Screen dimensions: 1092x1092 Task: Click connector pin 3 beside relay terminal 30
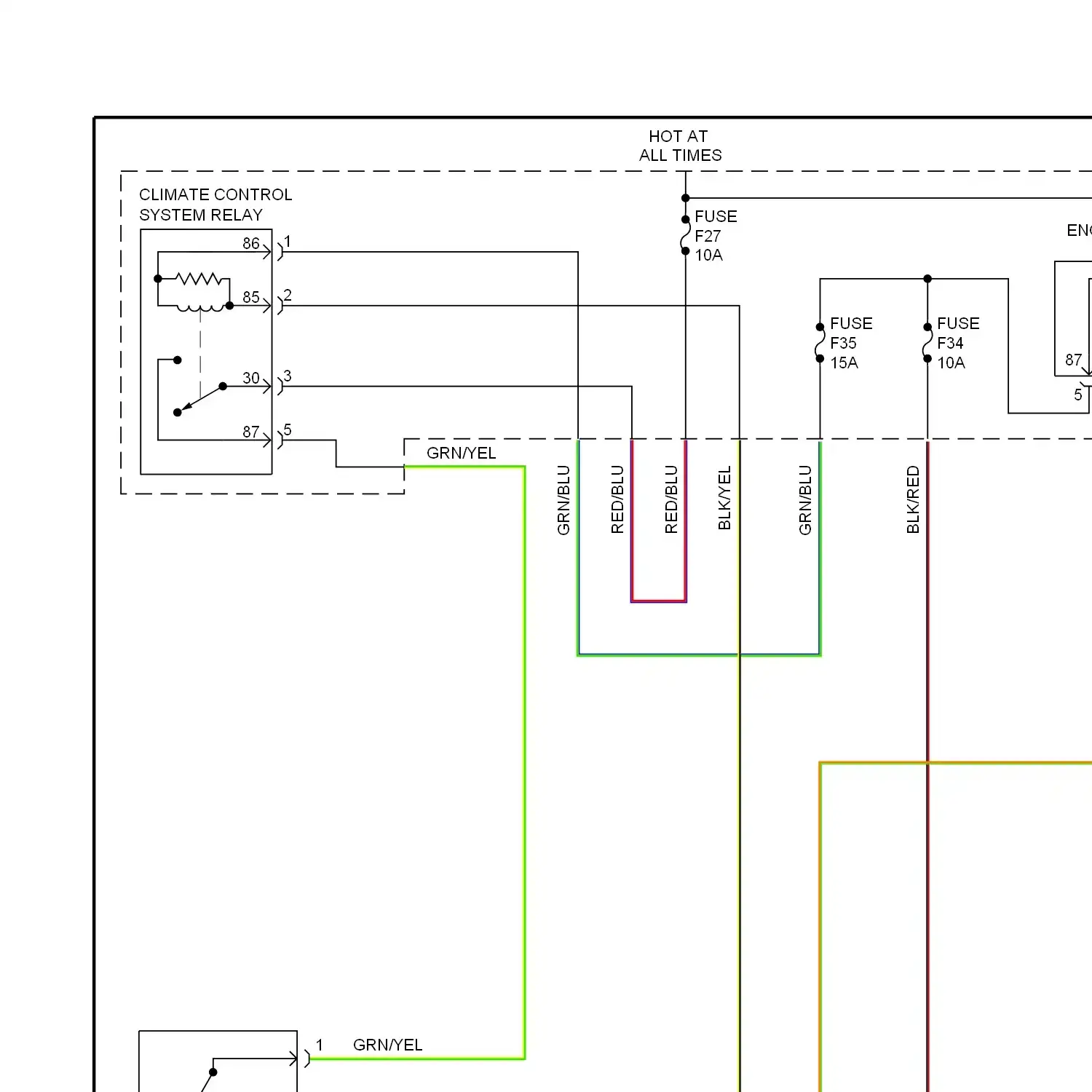[x=288, y=376]
